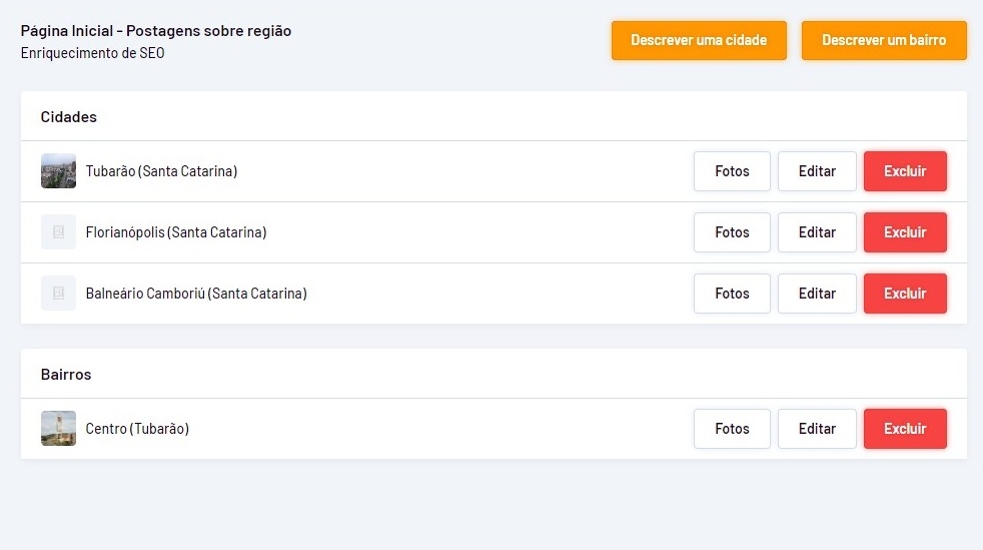
Task: Click the Balneário Camboriú placeholder image icon
Action: 58,293
